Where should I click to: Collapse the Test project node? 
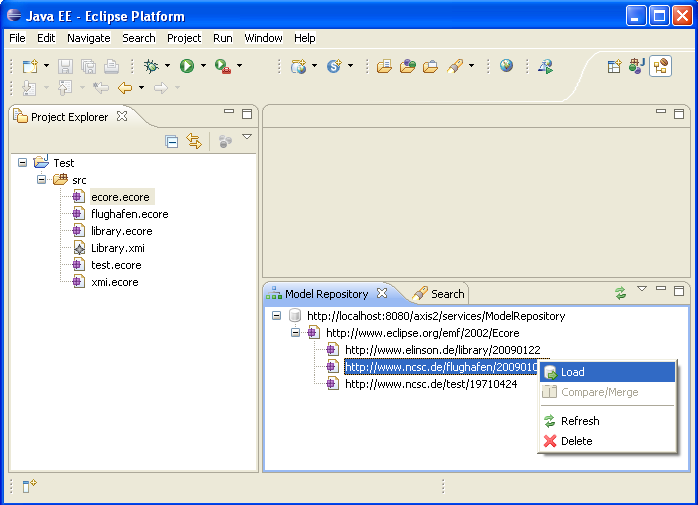tap(22, 163)
